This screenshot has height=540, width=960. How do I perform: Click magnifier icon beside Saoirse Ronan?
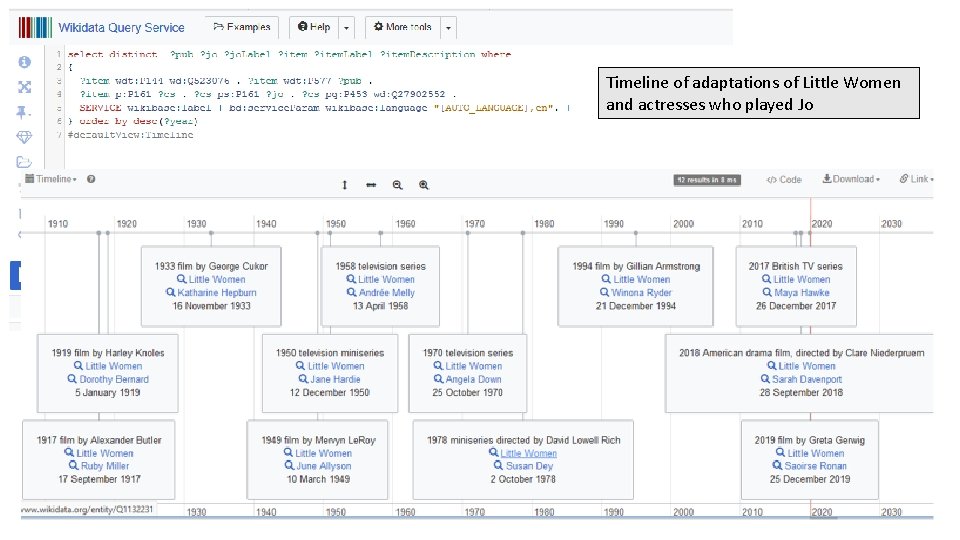778,466
